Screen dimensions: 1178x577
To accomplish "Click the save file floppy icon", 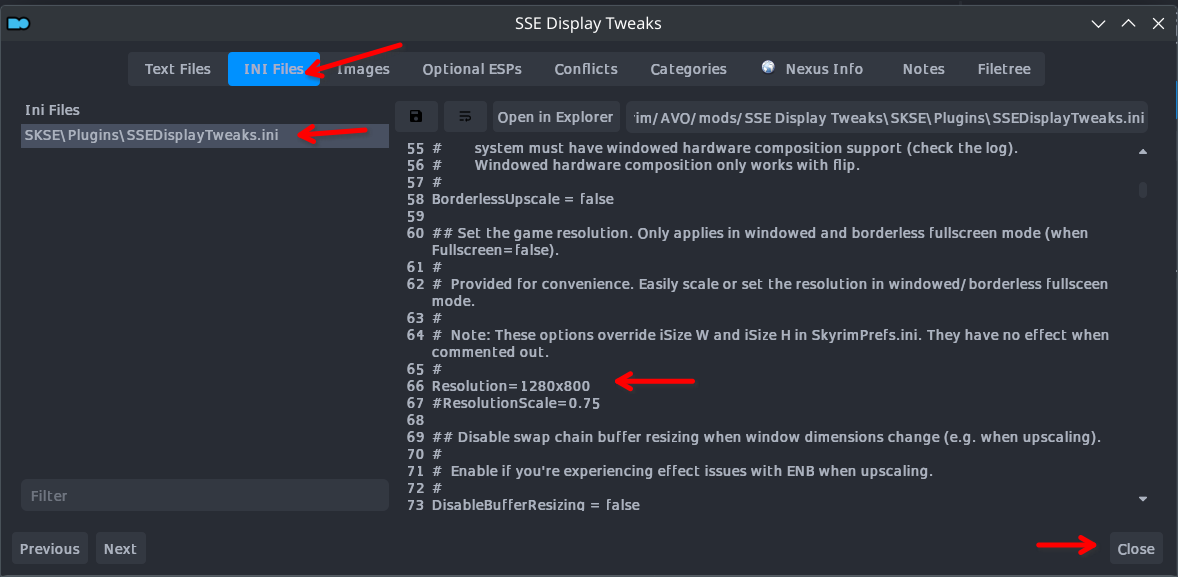I will (416, 117).
